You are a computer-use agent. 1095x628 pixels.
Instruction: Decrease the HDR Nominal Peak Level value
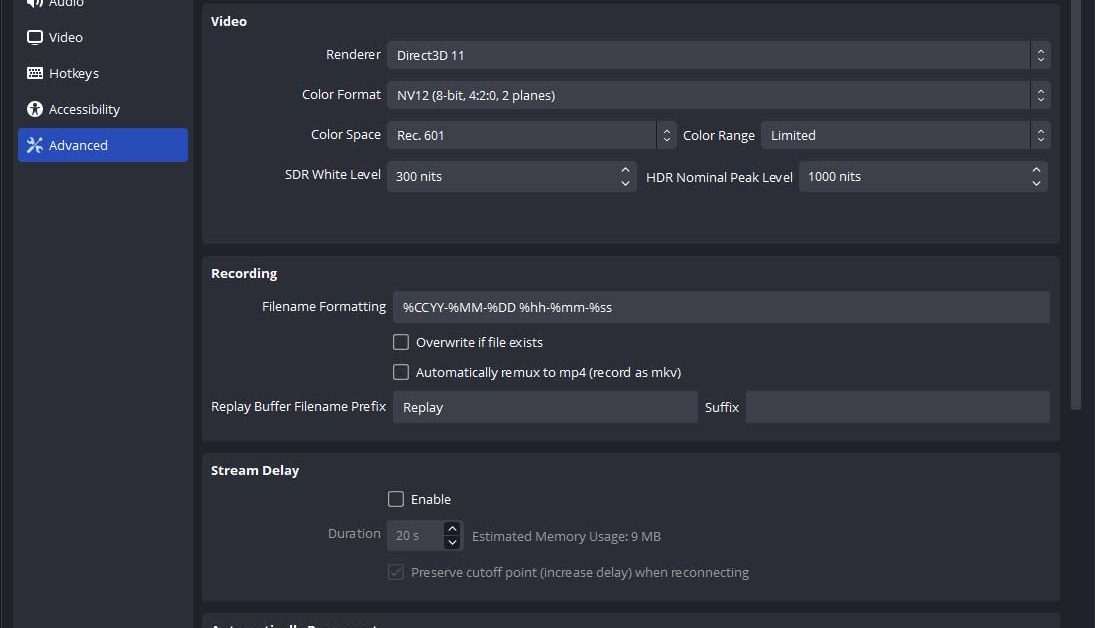[x=1036, y=183]
